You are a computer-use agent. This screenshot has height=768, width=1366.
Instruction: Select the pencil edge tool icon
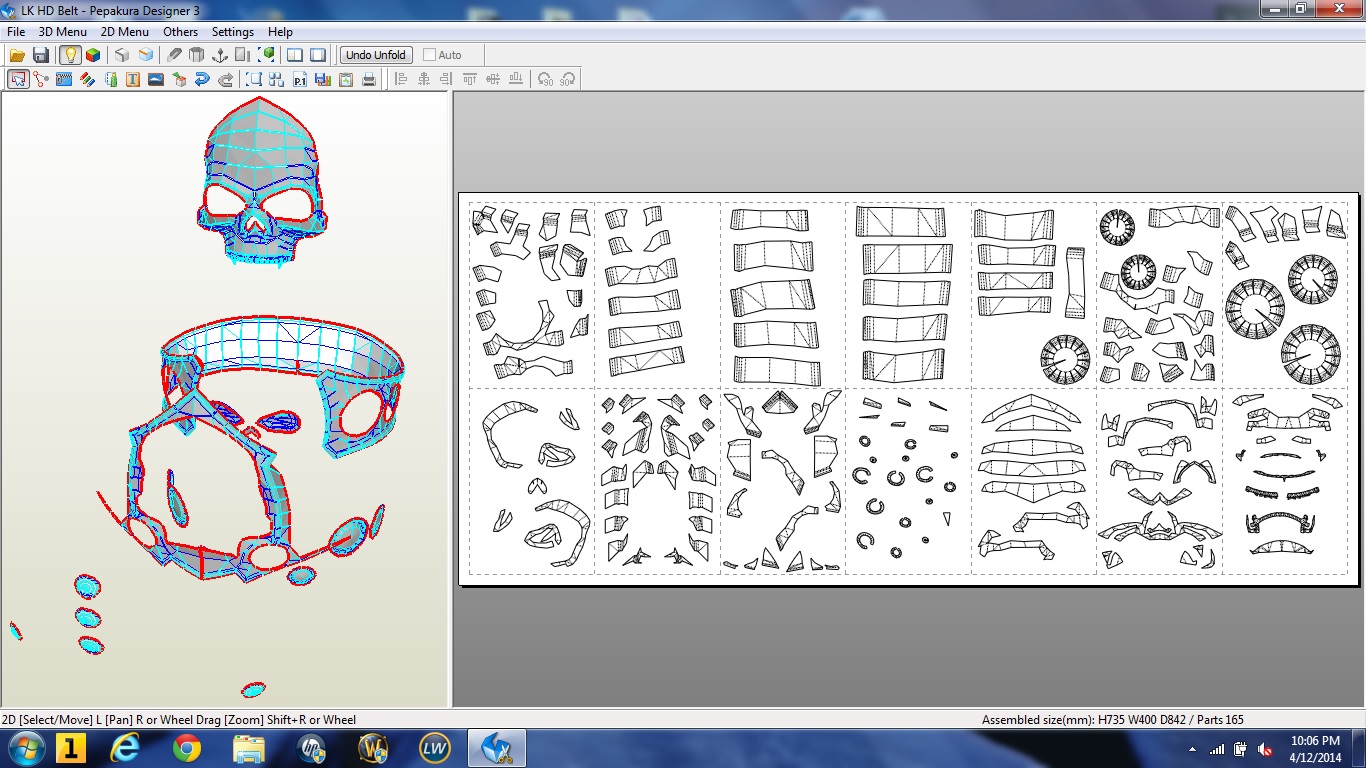coord(174,55)
